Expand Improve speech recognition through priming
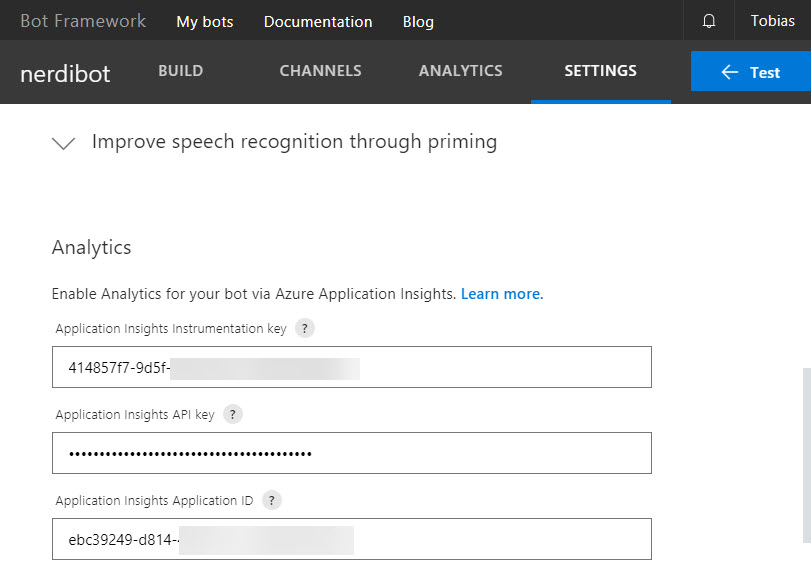The width and height of the screenshot is (811, 583). point(64,142)
